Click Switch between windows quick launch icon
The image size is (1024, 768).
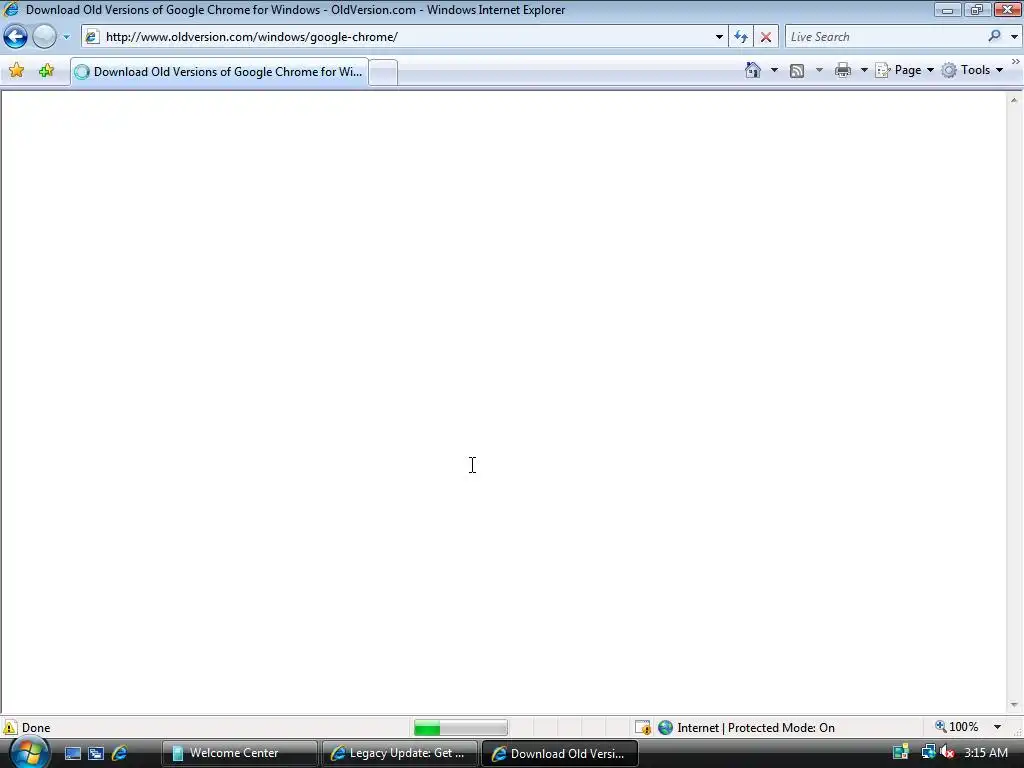click(x=96, y=754)
